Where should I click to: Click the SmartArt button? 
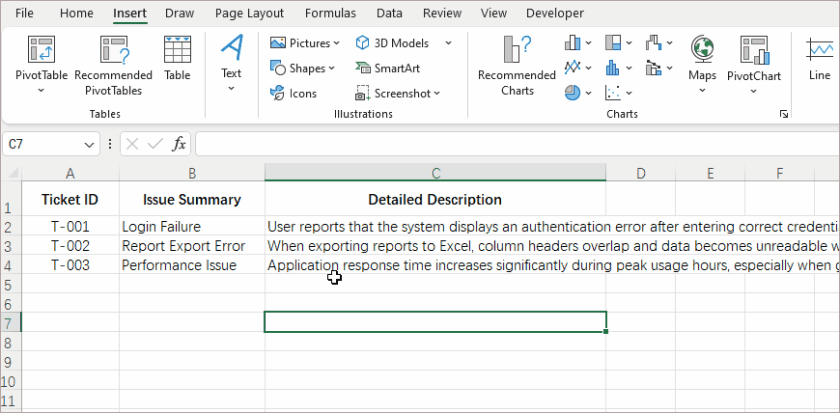coord(388,68)
